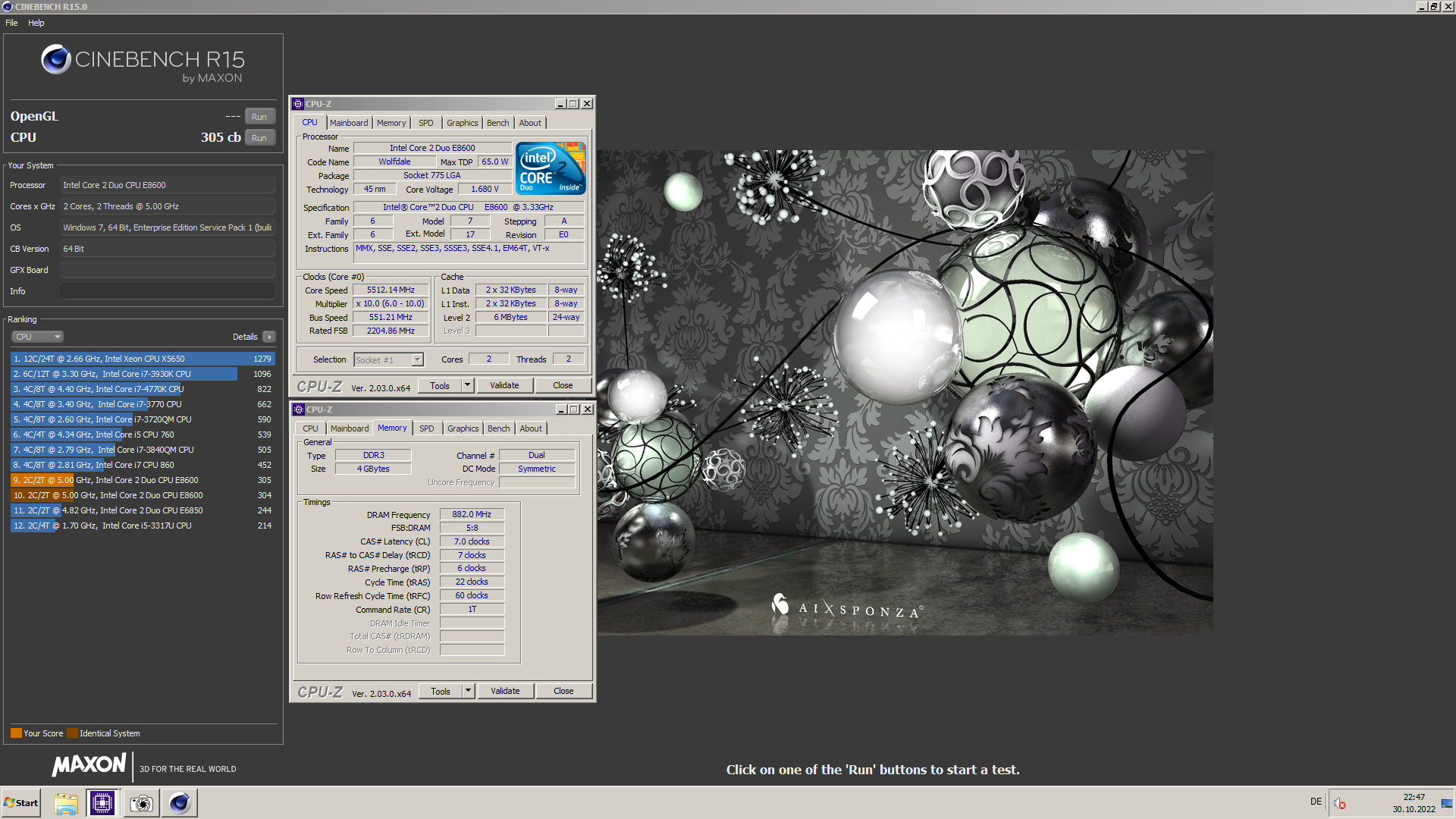Click the Cinebench R15 logo sphere
Screen dimensions: 1456x819
(56, 59)
